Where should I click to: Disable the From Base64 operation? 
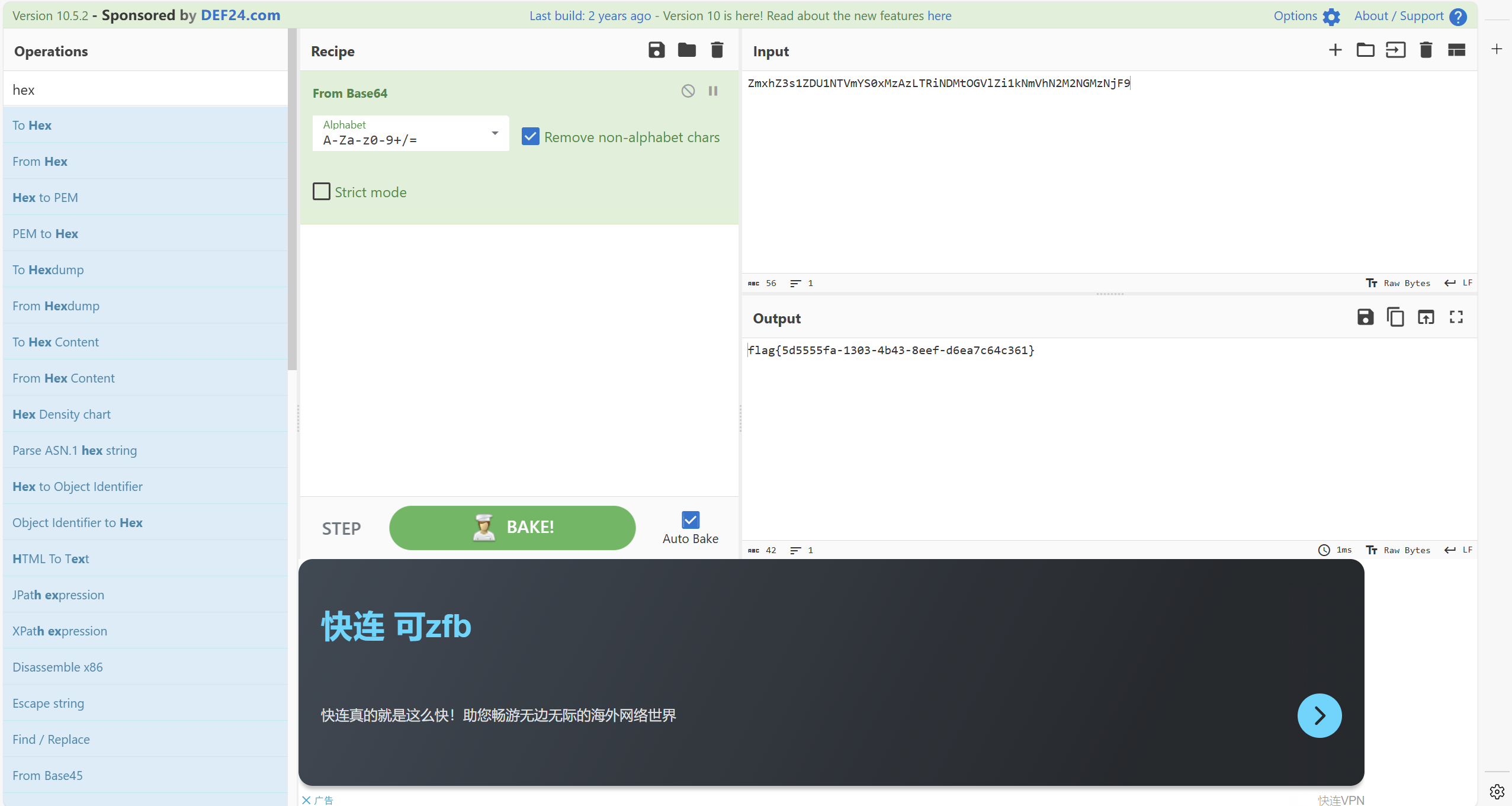(688, 91)
